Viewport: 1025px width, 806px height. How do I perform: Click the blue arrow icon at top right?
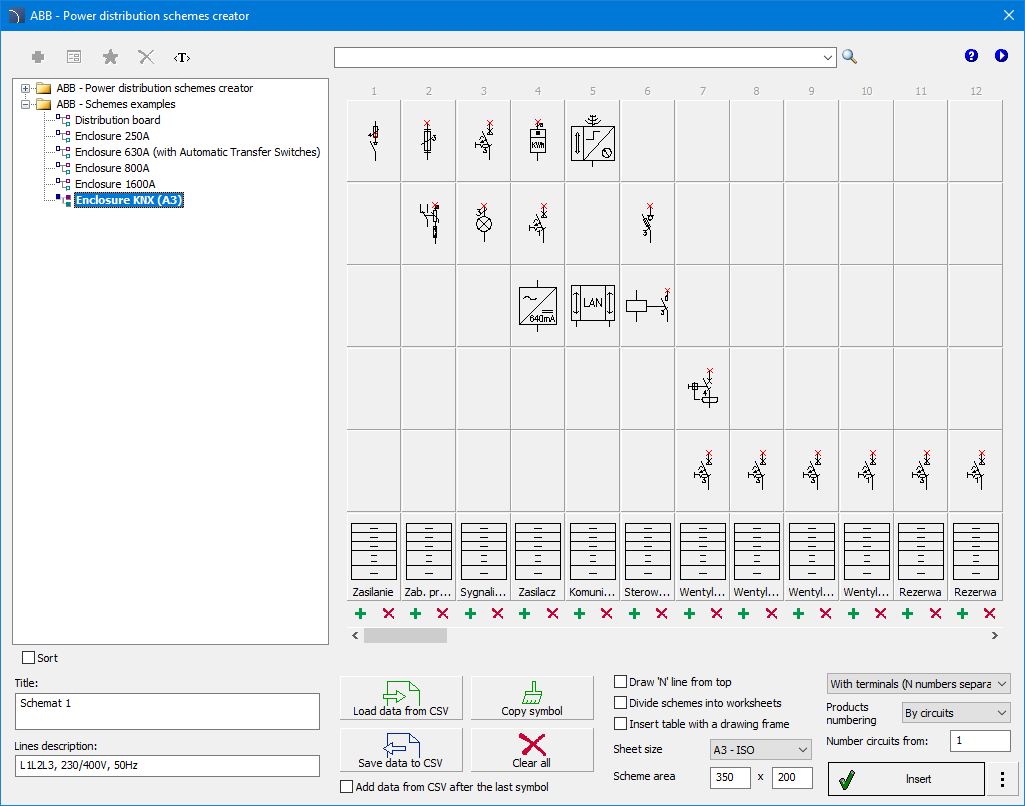1001,56
